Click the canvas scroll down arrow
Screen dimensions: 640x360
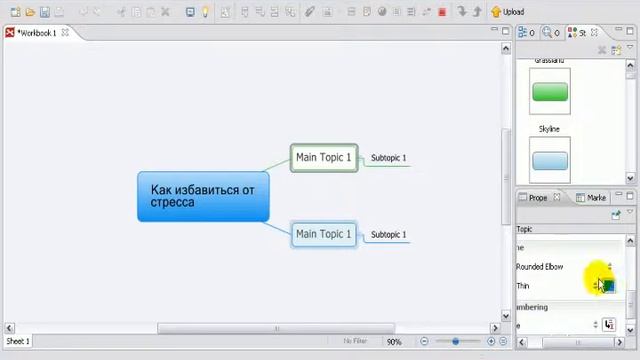506,316
